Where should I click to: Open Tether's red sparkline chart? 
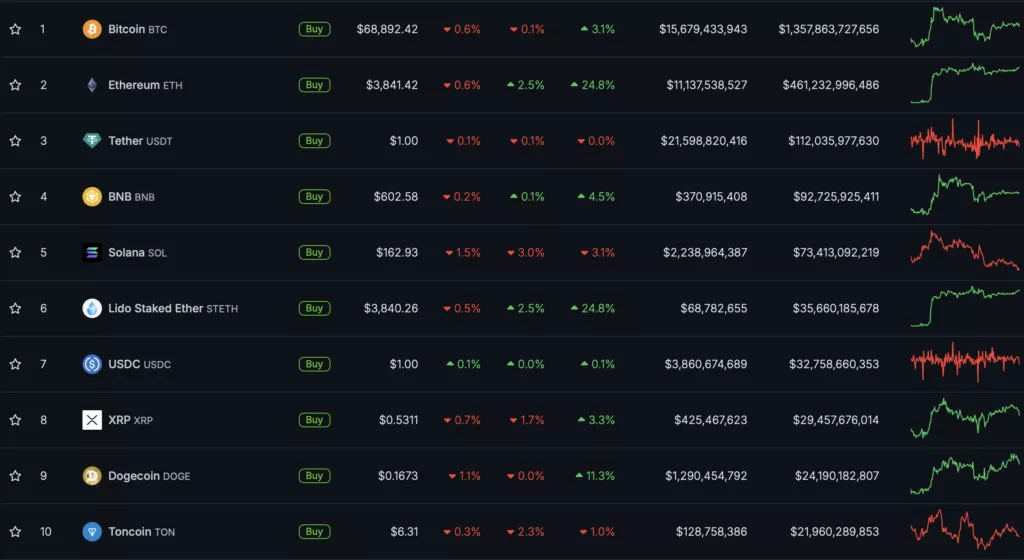[965, 139]
